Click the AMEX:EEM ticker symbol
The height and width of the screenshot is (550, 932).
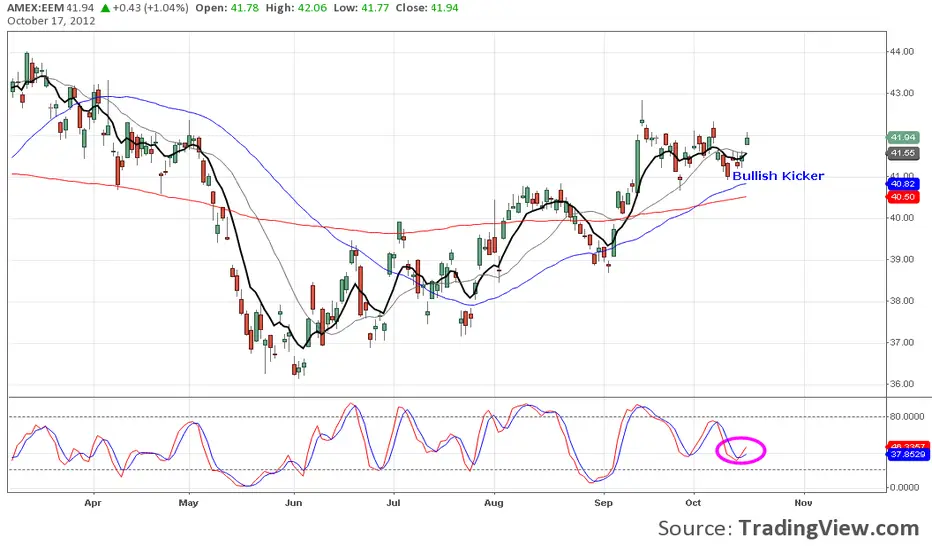(35, 8)
